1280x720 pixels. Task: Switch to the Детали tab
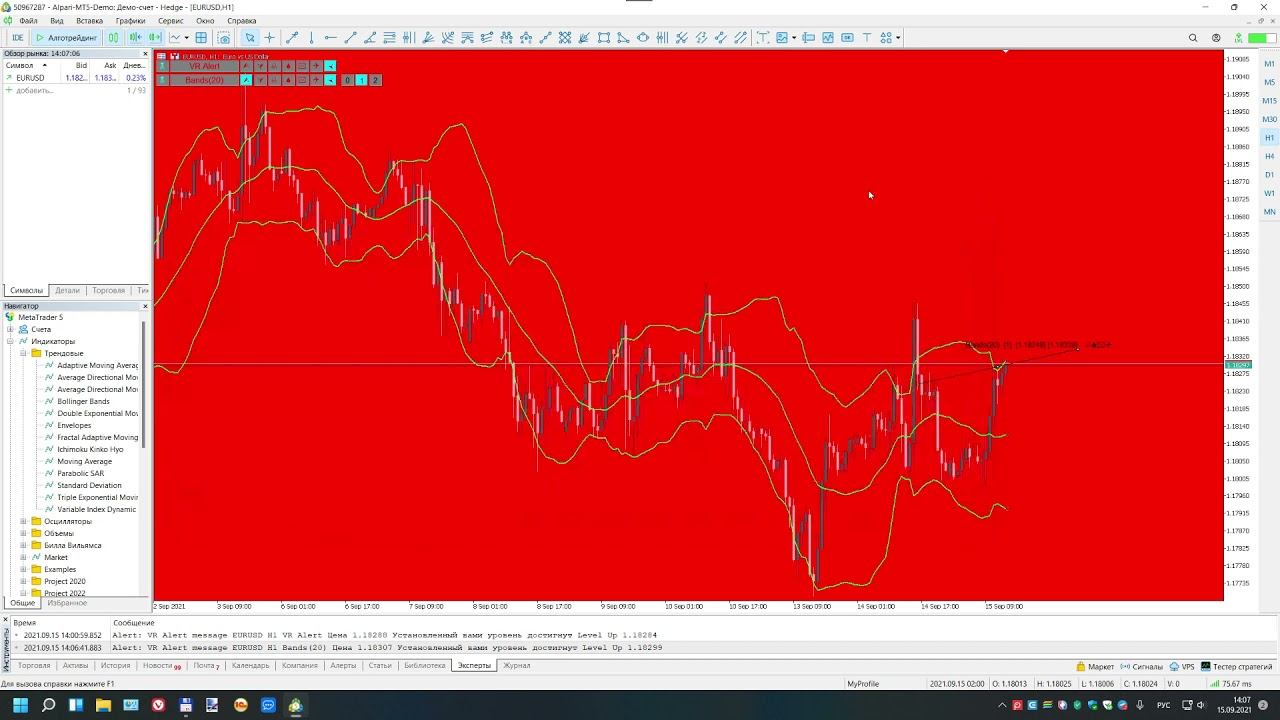point(67,290)
